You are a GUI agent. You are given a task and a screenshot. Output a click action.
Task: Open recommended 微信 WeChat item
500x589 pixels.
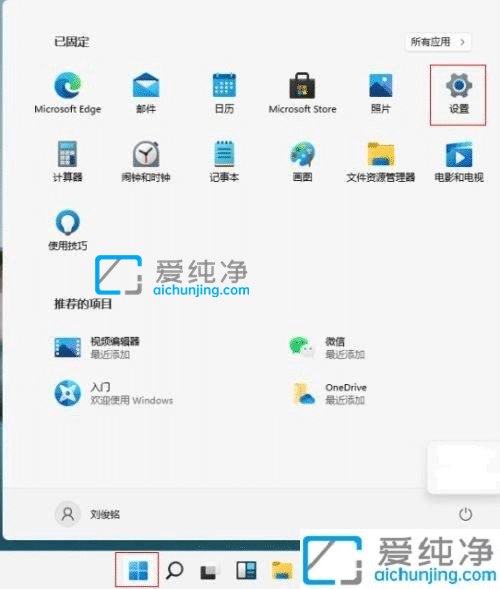click(x=327, y=347)
